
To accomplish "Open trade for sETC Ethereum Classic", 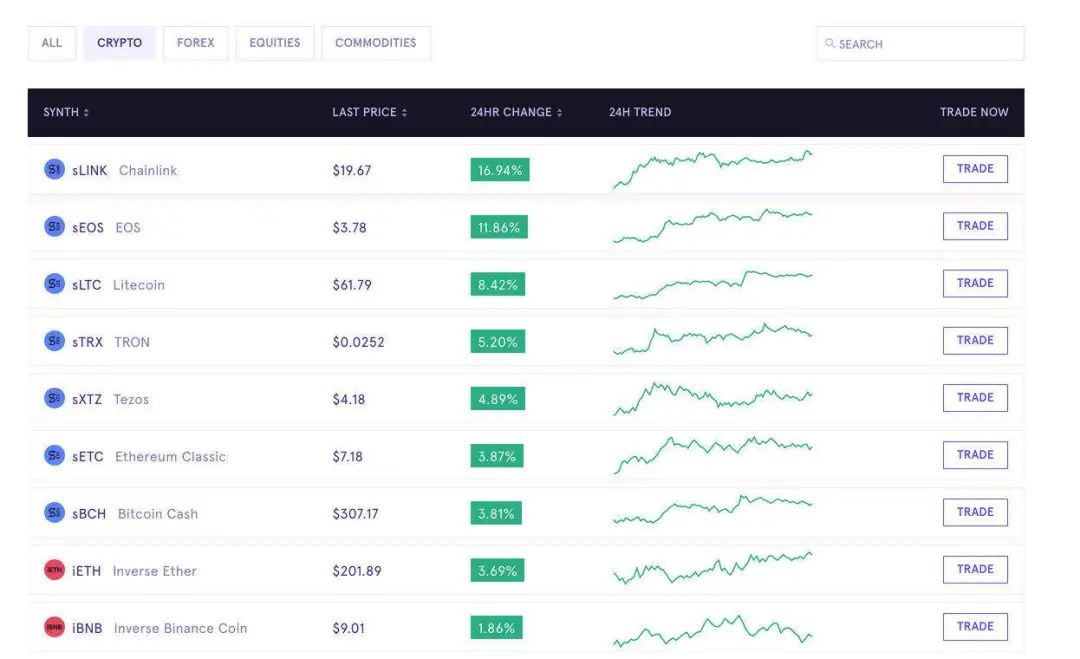I will [975, 454].
